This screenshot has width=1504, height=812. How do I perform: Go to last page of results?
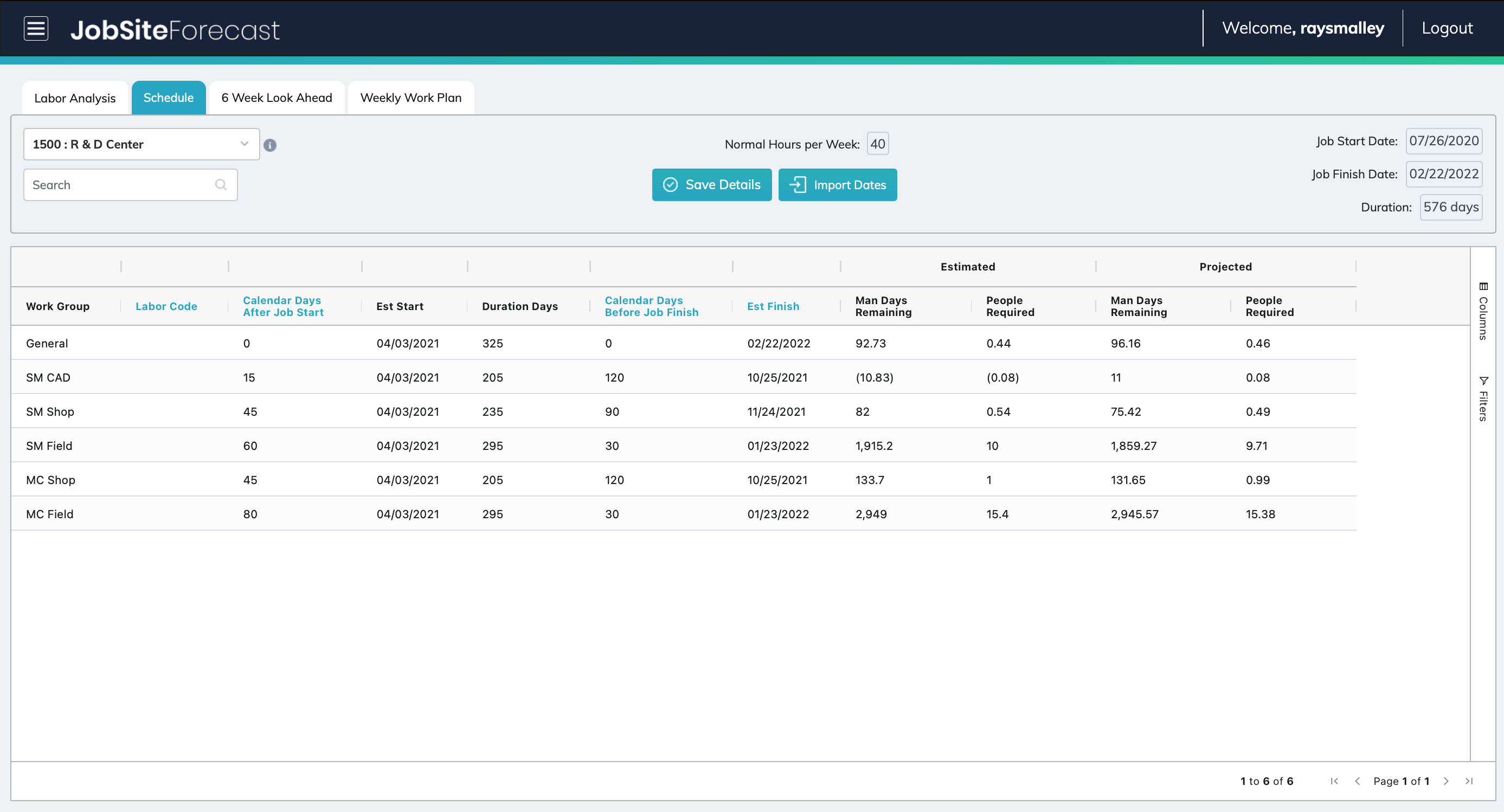1469,781
